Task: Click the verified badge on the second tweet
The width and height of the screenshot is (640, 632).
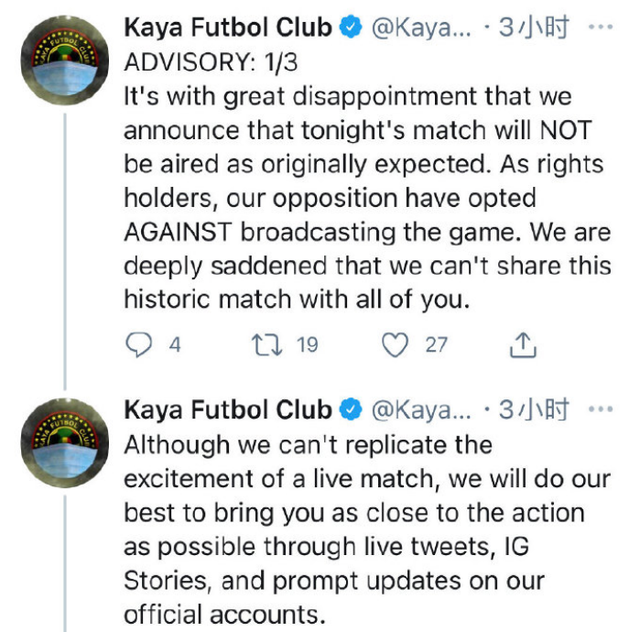Action: pyautogui.click(x=350, y=410)
